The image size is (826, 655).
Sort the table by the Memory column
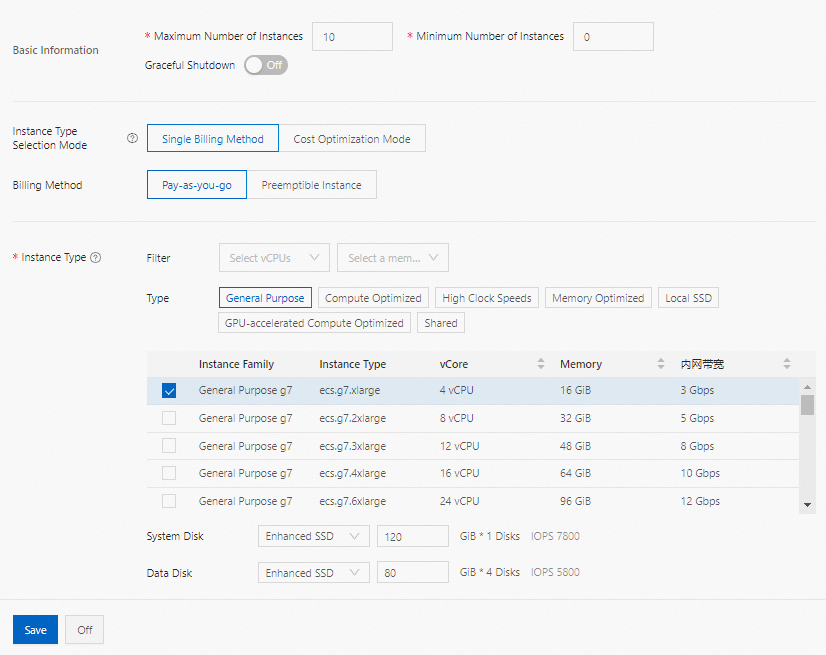point(660,364)
